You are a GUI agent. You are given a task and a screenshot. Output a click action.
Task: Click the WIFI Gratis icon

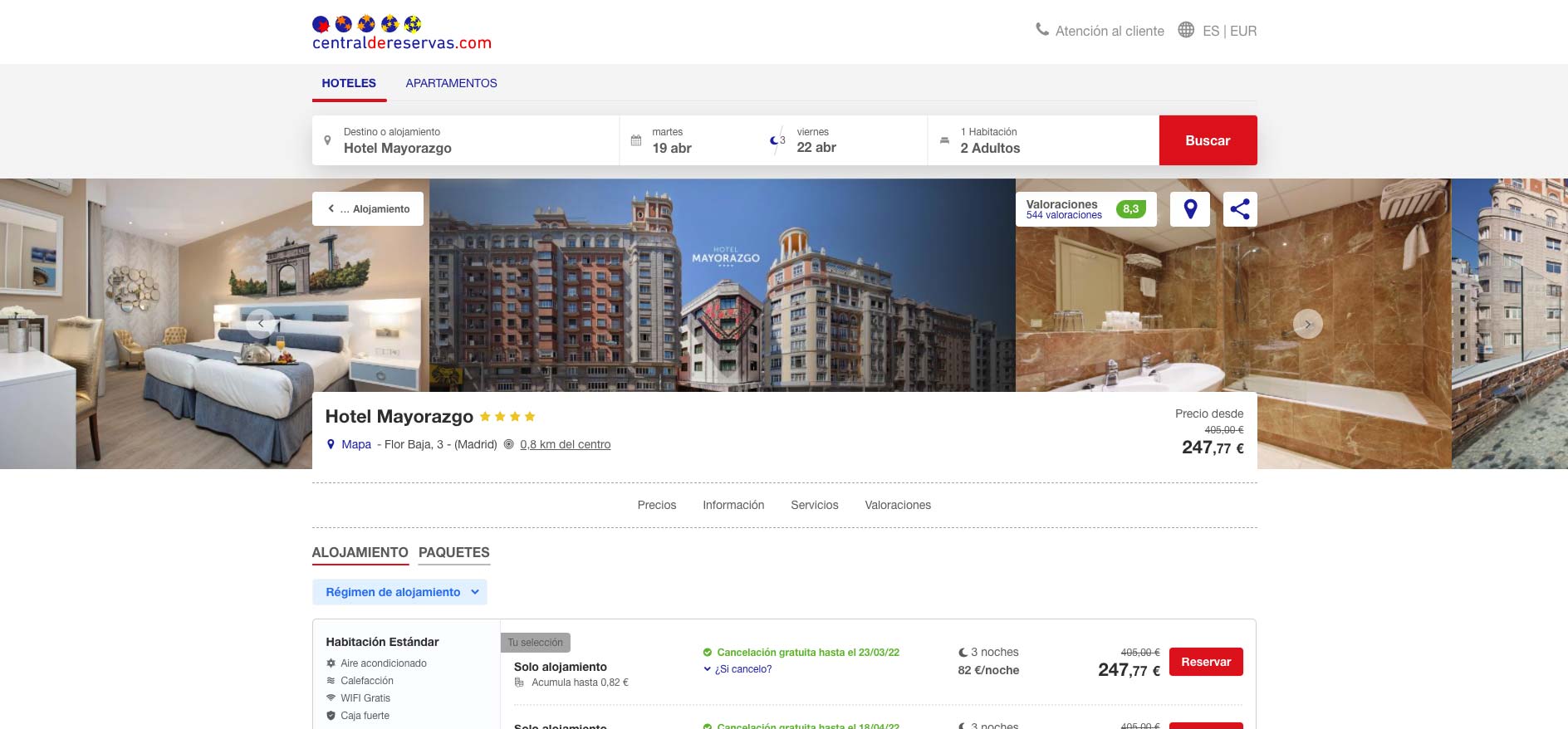pyautogui.click(x=331, y=698)
